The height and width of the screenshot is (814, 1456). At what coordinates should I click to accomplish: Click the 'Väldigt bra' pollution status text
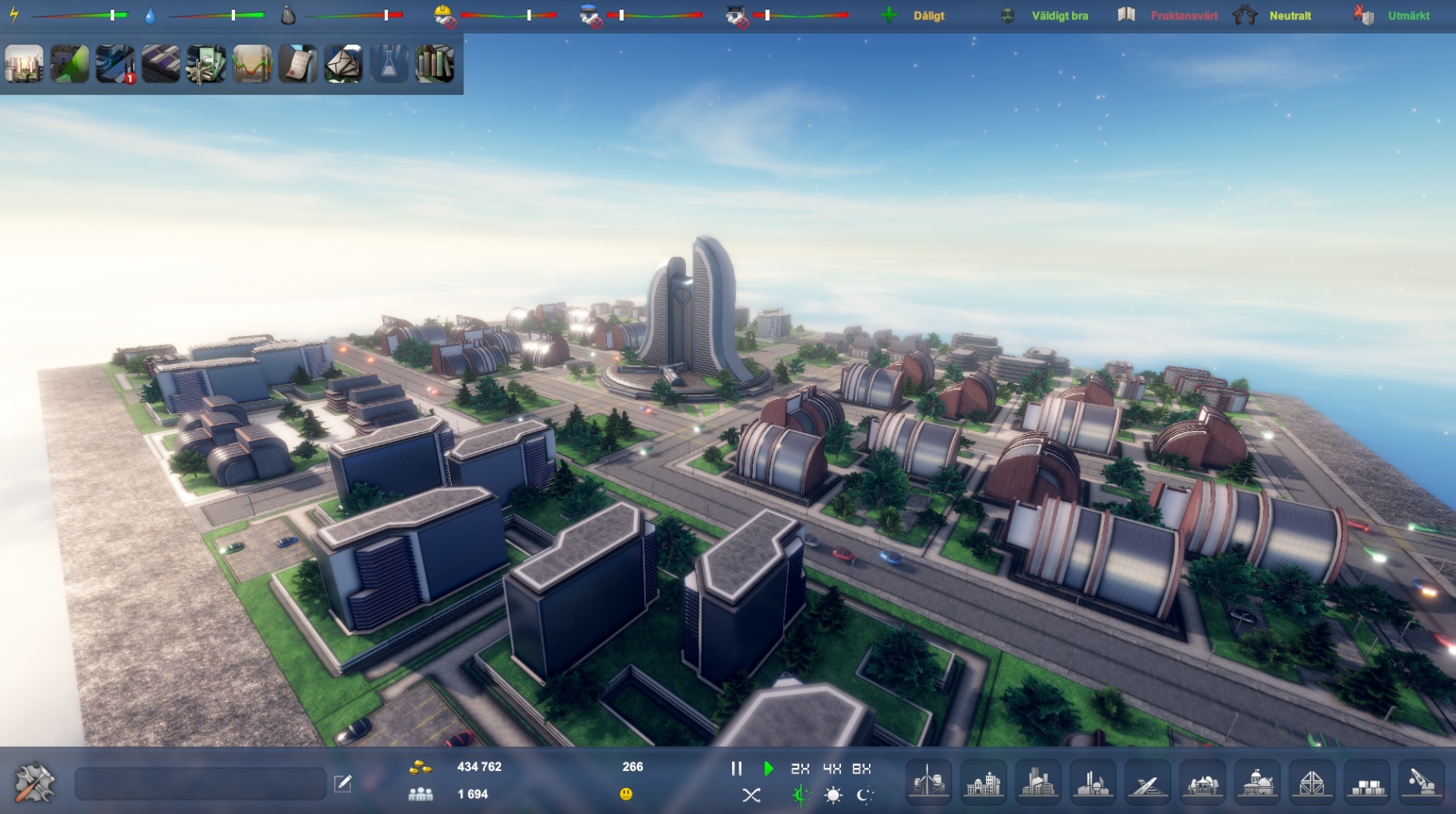pyautogui.click(x=1060, y=16)
